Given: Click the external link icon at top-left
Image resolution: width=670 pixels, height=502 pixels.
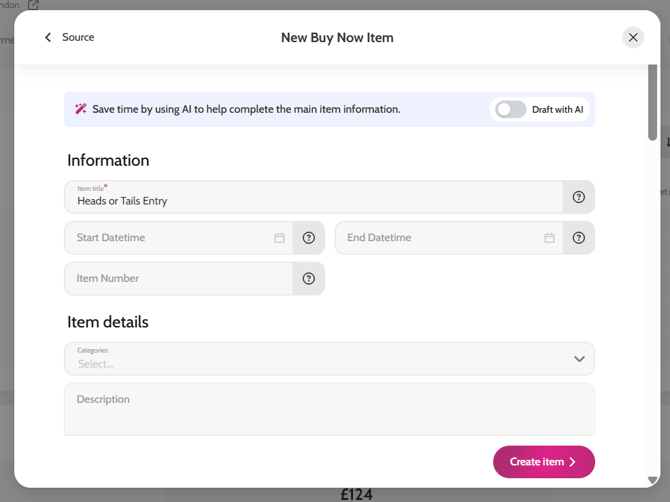Looking at the screenshot, I should point(33,5).
